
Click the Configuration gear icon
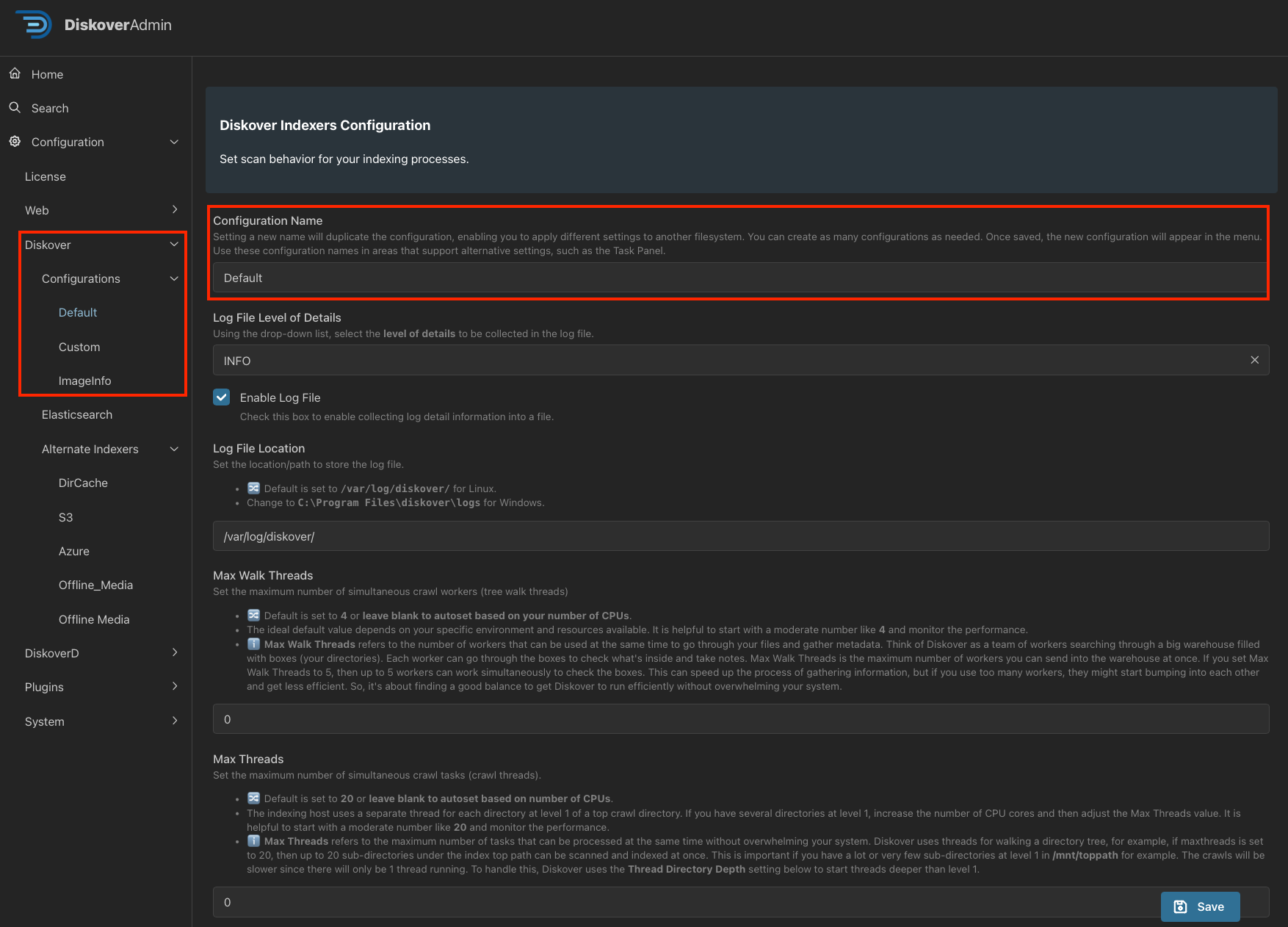15,141
